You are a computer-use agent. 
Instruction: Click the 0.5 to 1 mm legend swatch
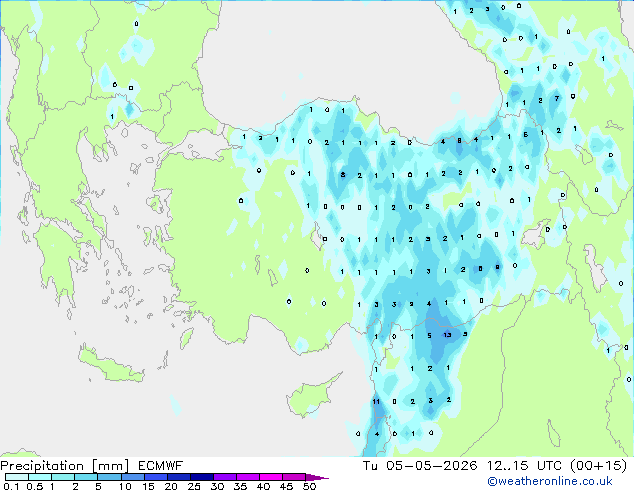(40, 477)
